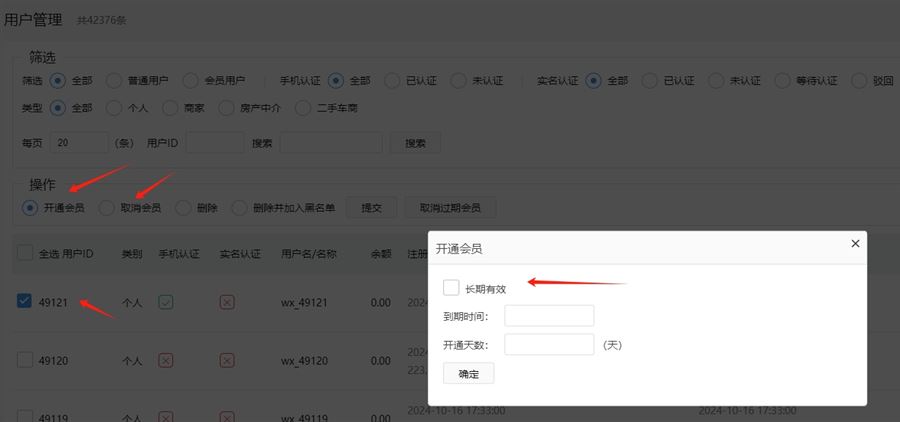900x422 pixels.
Task: Uncheck the checkbox for user 49121
Action: pyautogui.click(x=25, y=301)
